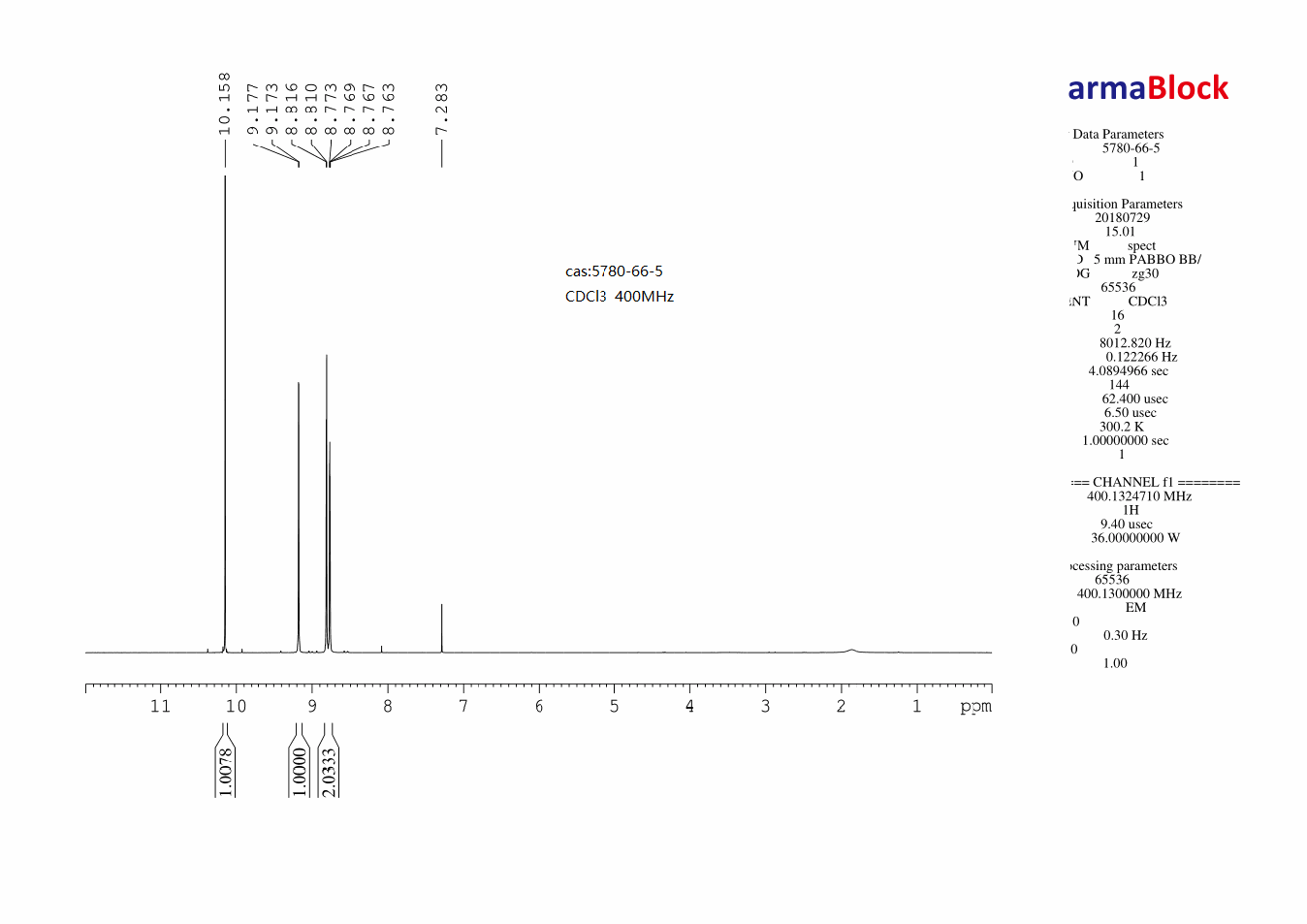Click the cas:5780-66-5 annotation
Screen dimensions: 1307x924
(x=615, y=271)
